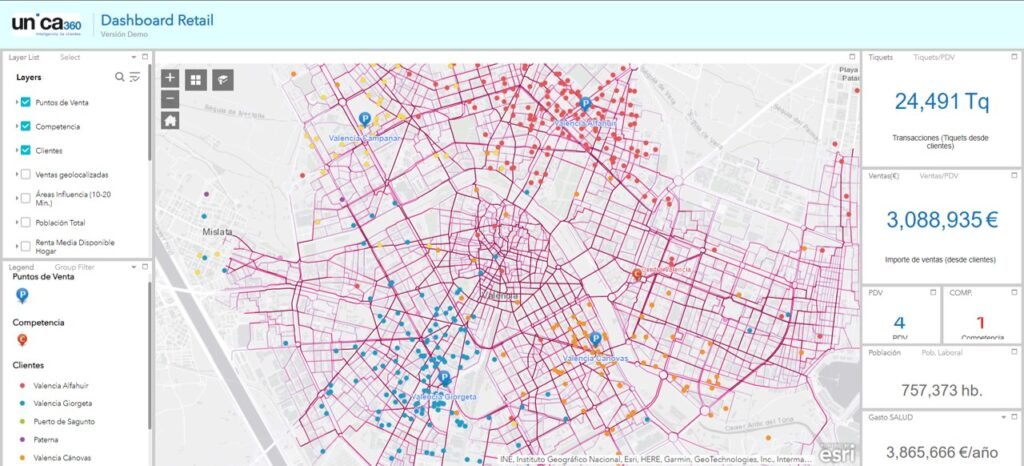1024x466 pixels.
Task: Open the Gasto SALUD dropdown arrow
Action: tap(1004, 417)
